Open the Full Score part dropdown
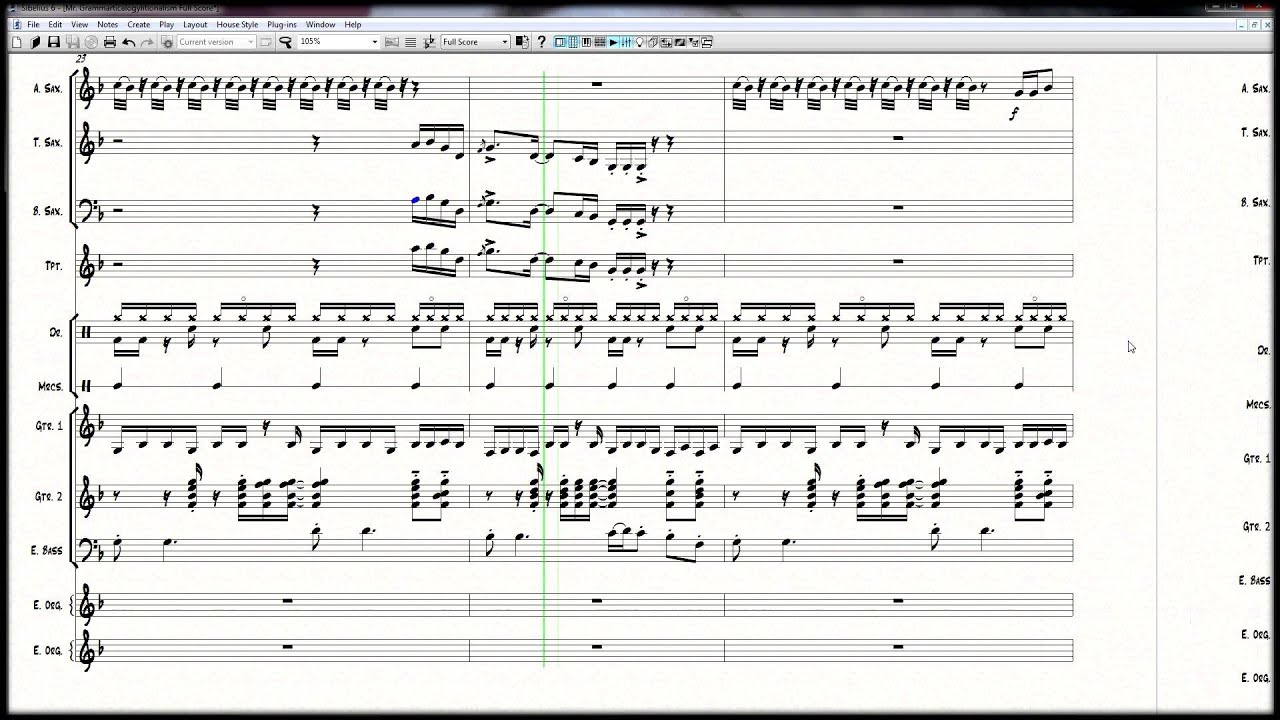1280x720 pixels. tap(476, 42)
